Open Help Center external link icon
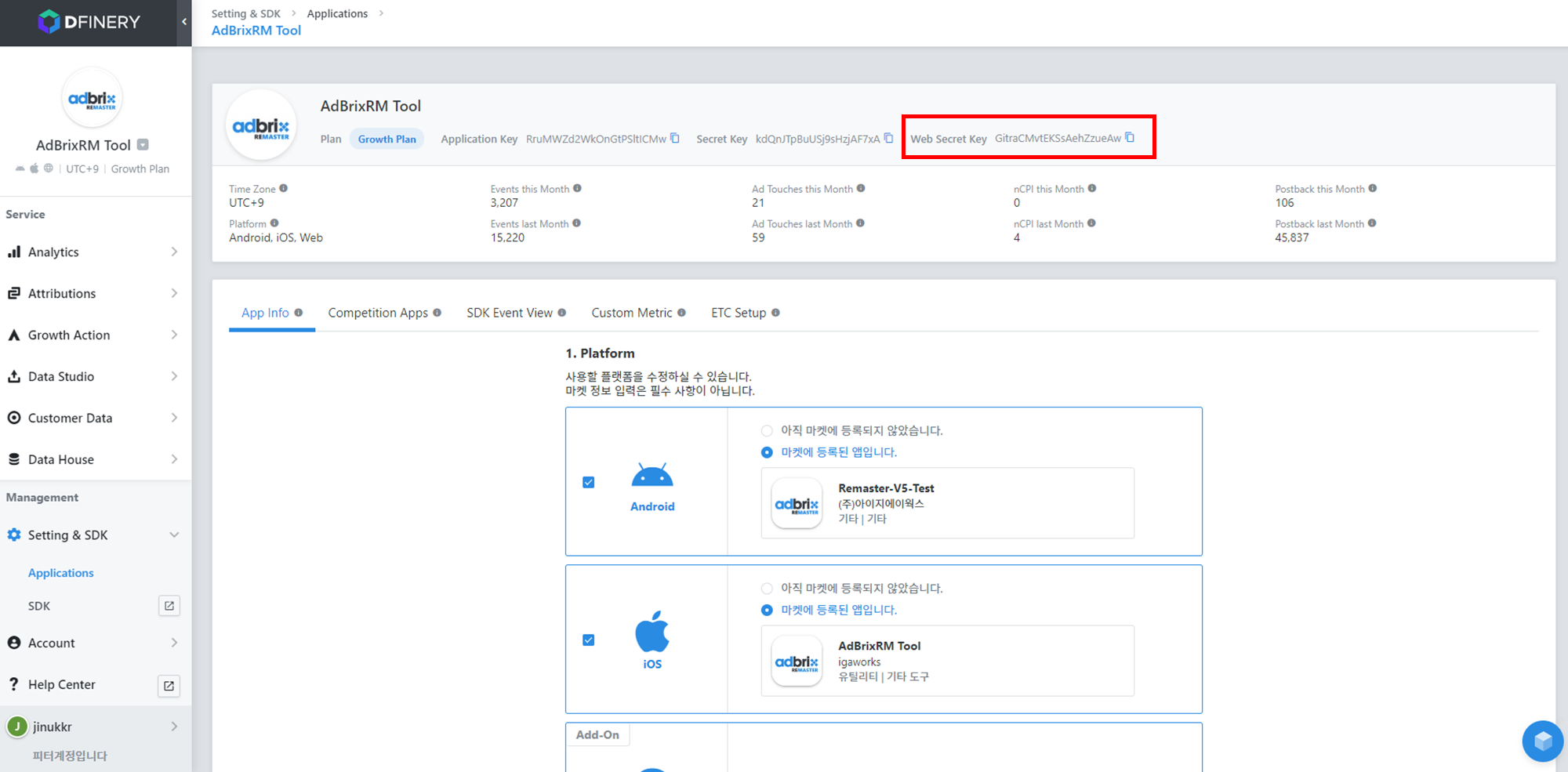The width and height of the screenshot is (1568, 772). click(169, 686)
